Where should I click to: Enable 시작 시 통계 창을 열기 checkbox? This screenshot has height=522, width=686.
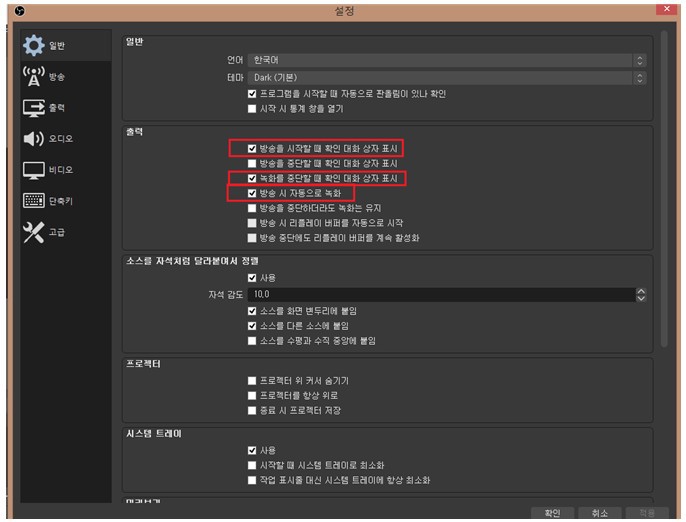(x=252, y=109)
